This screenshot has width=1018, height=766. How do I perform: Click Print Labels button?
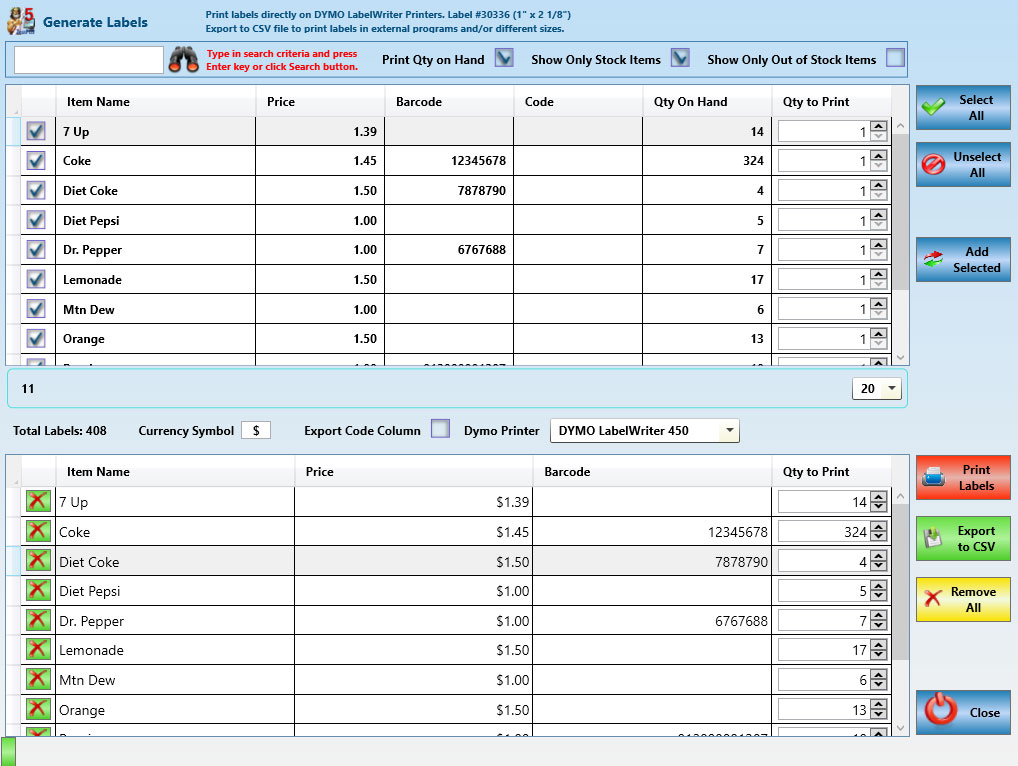click(963, 478)
